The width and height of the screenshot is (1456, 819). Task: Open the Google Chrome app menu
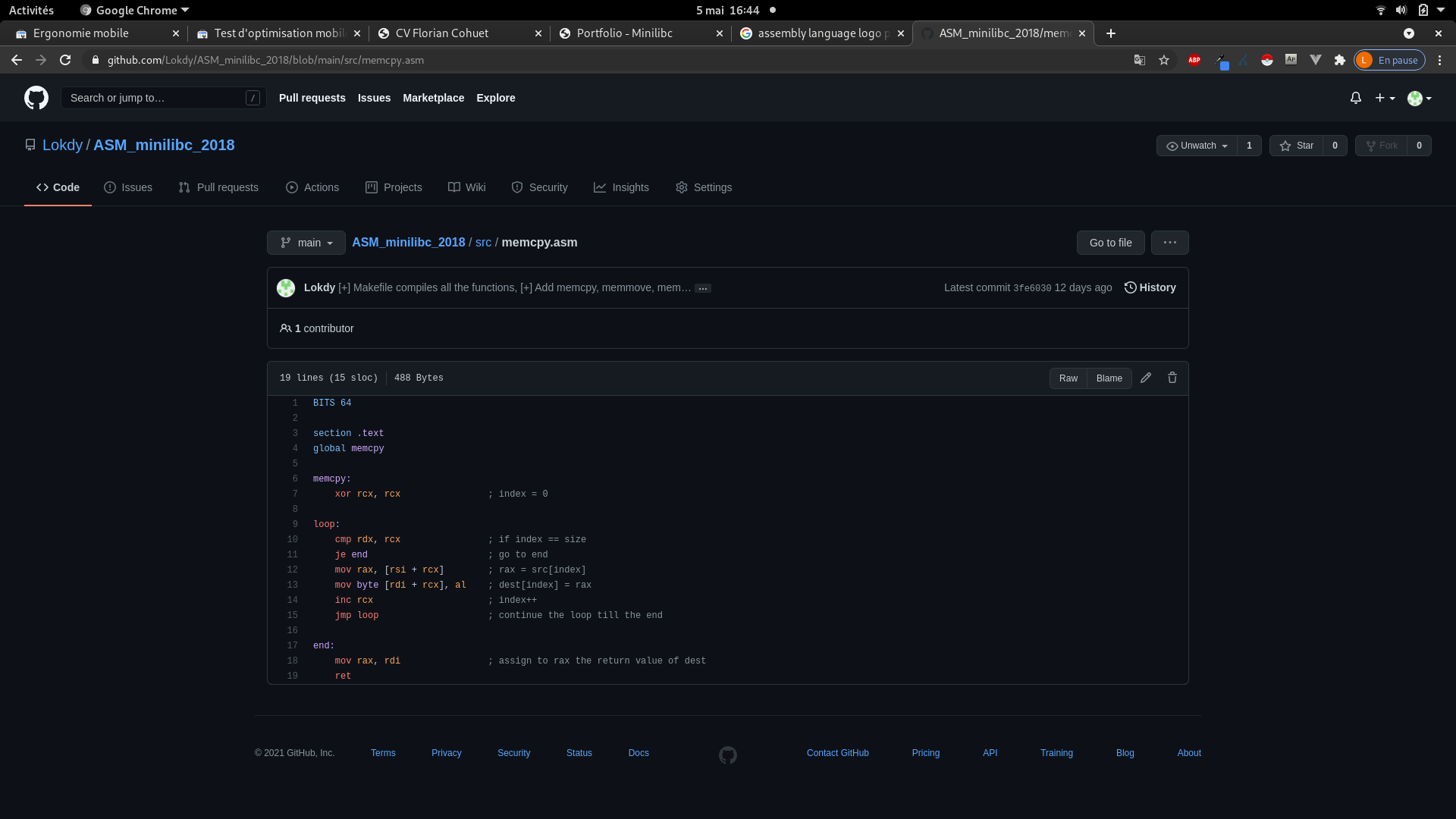tap(134, 10)
